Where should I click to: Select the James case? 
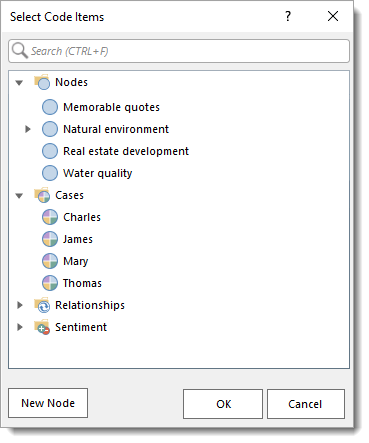(78, 239)
